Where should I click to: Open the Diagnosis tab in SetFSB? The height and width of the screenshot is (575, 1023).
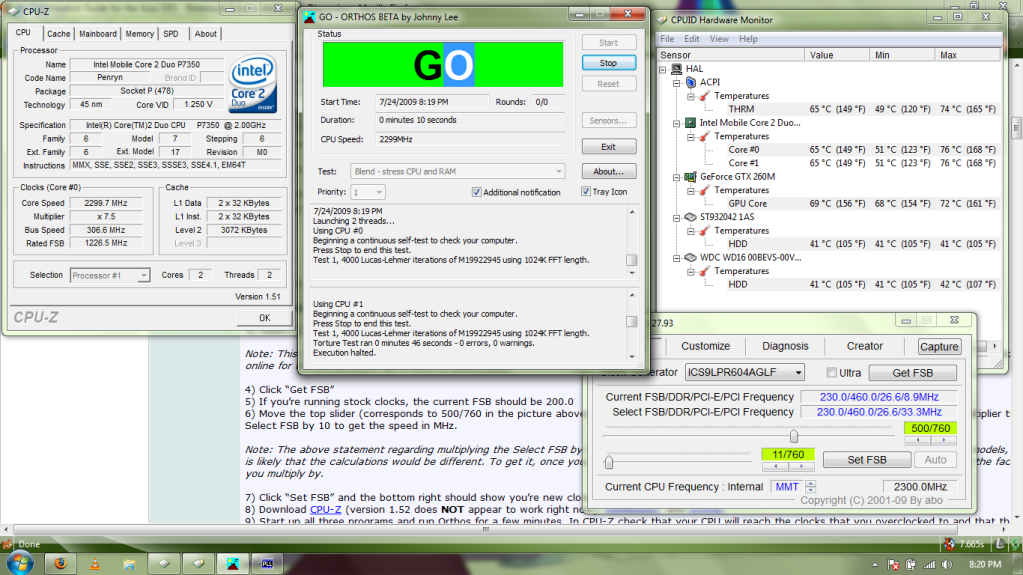coord(785,346)
